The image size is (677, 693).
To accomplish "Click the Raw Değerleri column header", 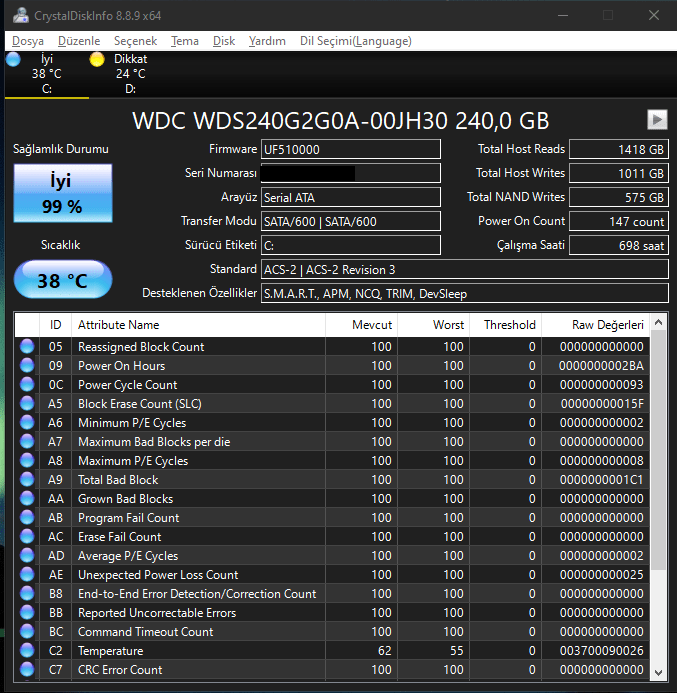I will tap(595, 325).
